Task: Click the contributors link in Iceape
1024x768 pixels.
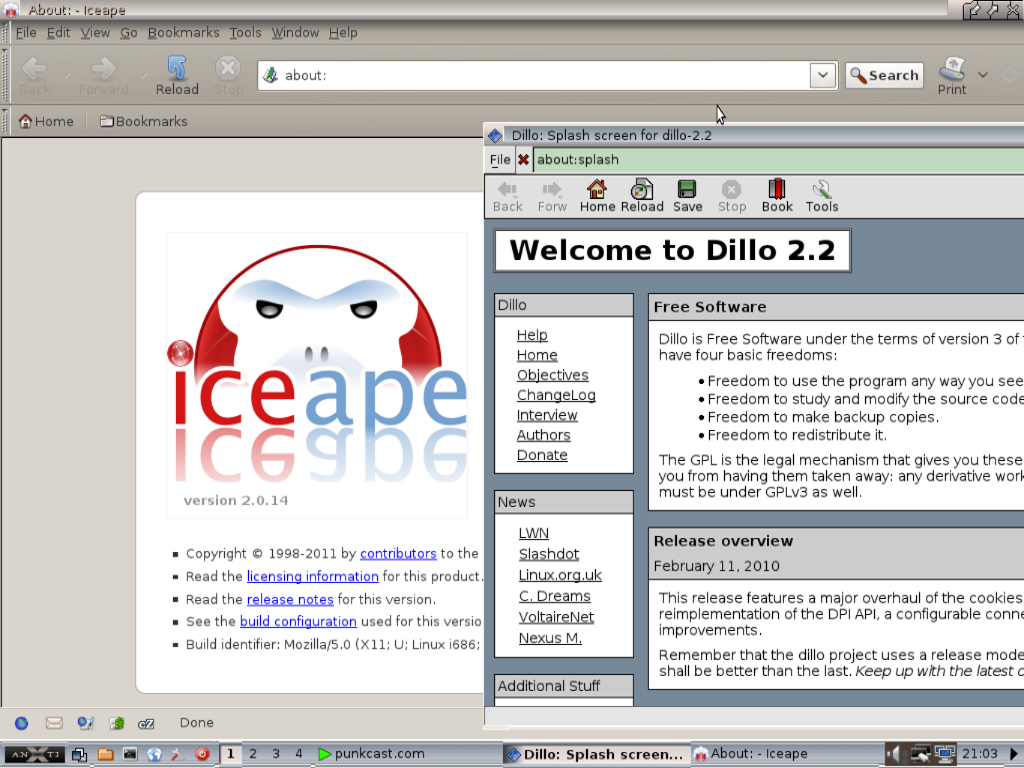Action: click(398, 554)
